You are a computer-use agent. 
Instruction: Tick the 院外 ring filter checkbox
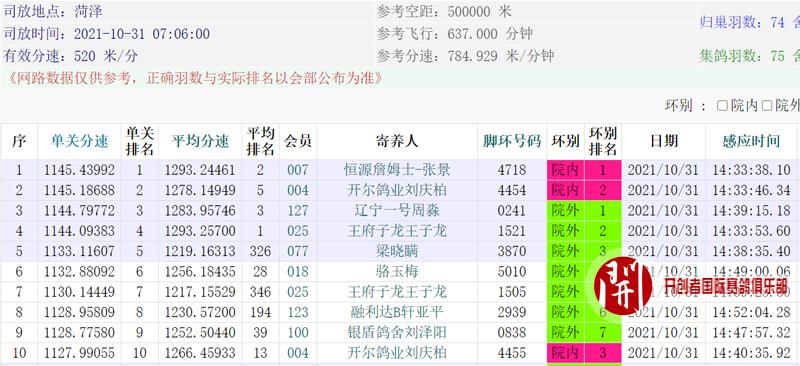[x=766, y=106]
